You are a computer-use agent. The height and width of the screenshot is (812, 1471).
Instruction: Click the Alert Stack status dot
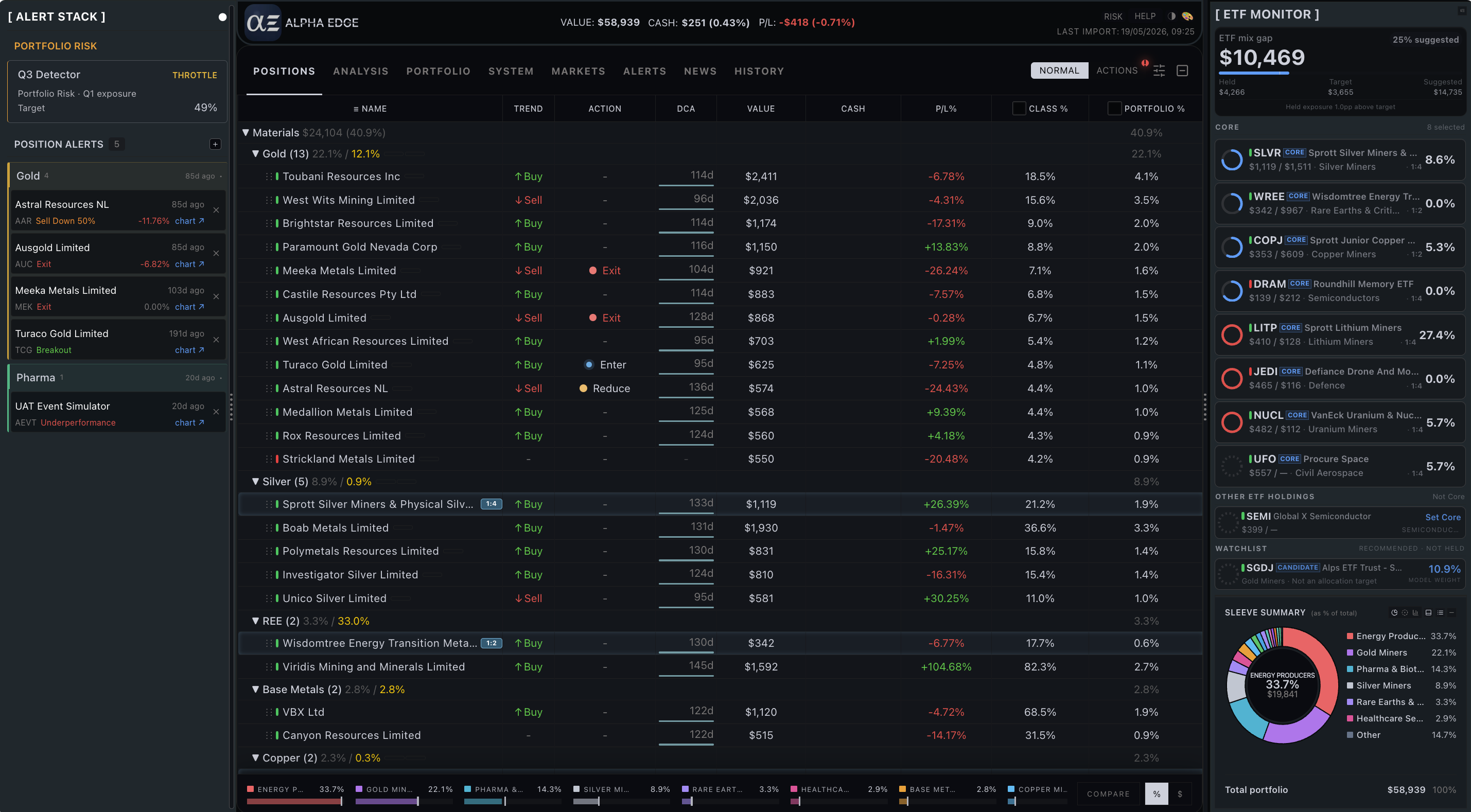pos(222,17)
